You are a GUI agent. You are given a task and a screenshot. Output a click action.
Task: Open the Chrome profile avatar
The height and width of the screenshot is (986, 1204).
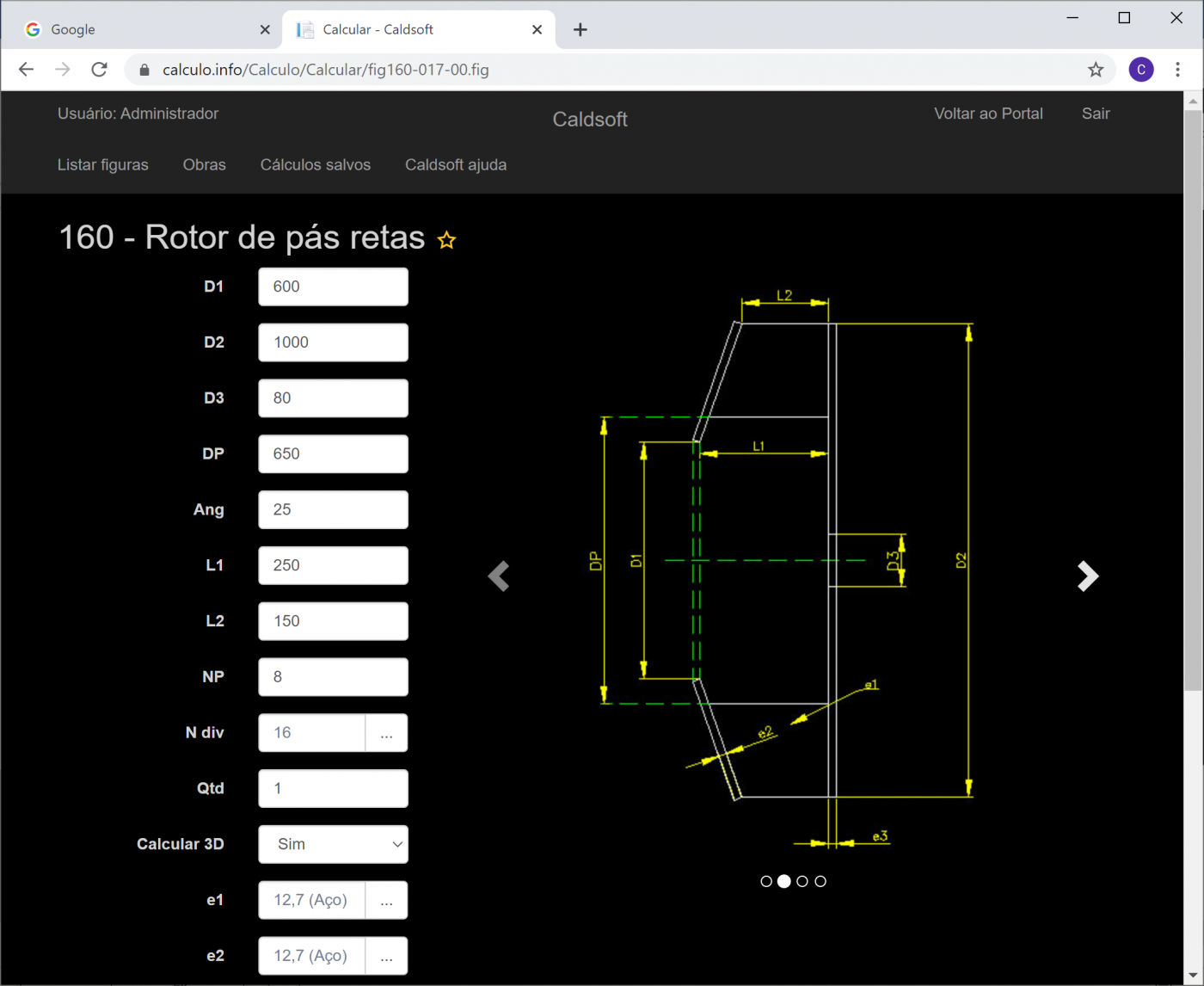point(1140,70)
